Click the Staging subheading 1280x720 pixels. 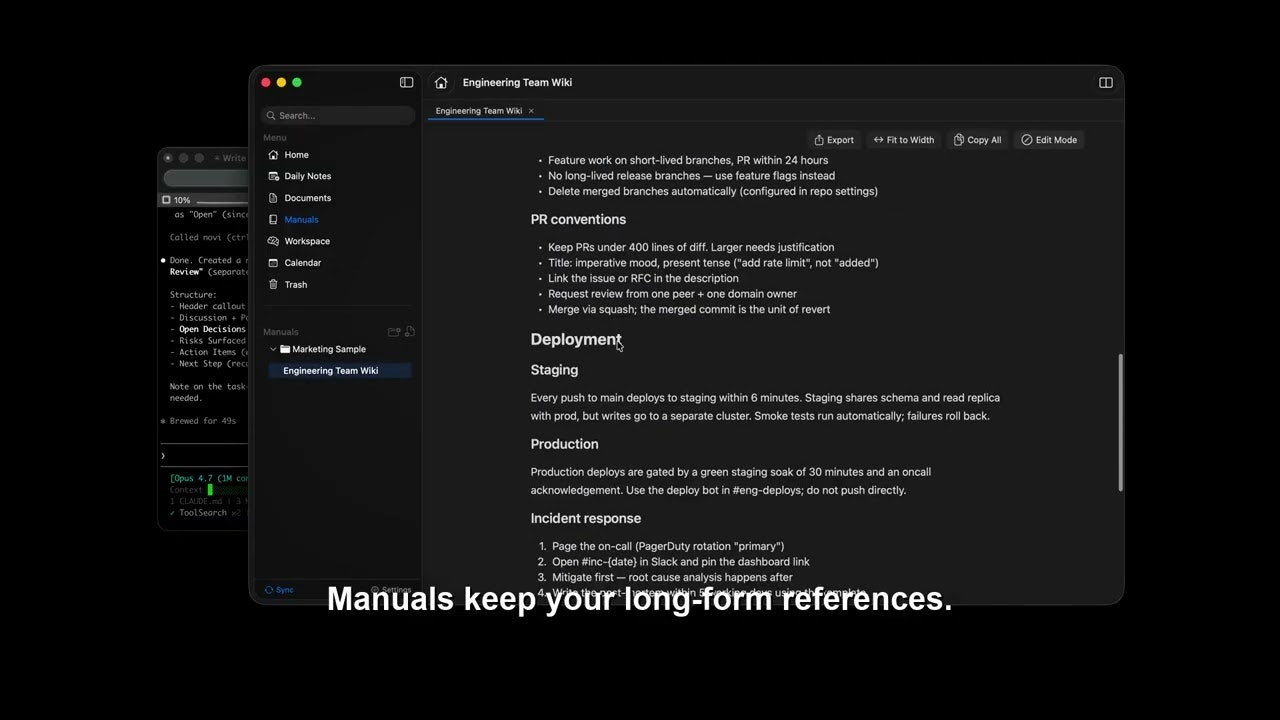coord(554,370)
